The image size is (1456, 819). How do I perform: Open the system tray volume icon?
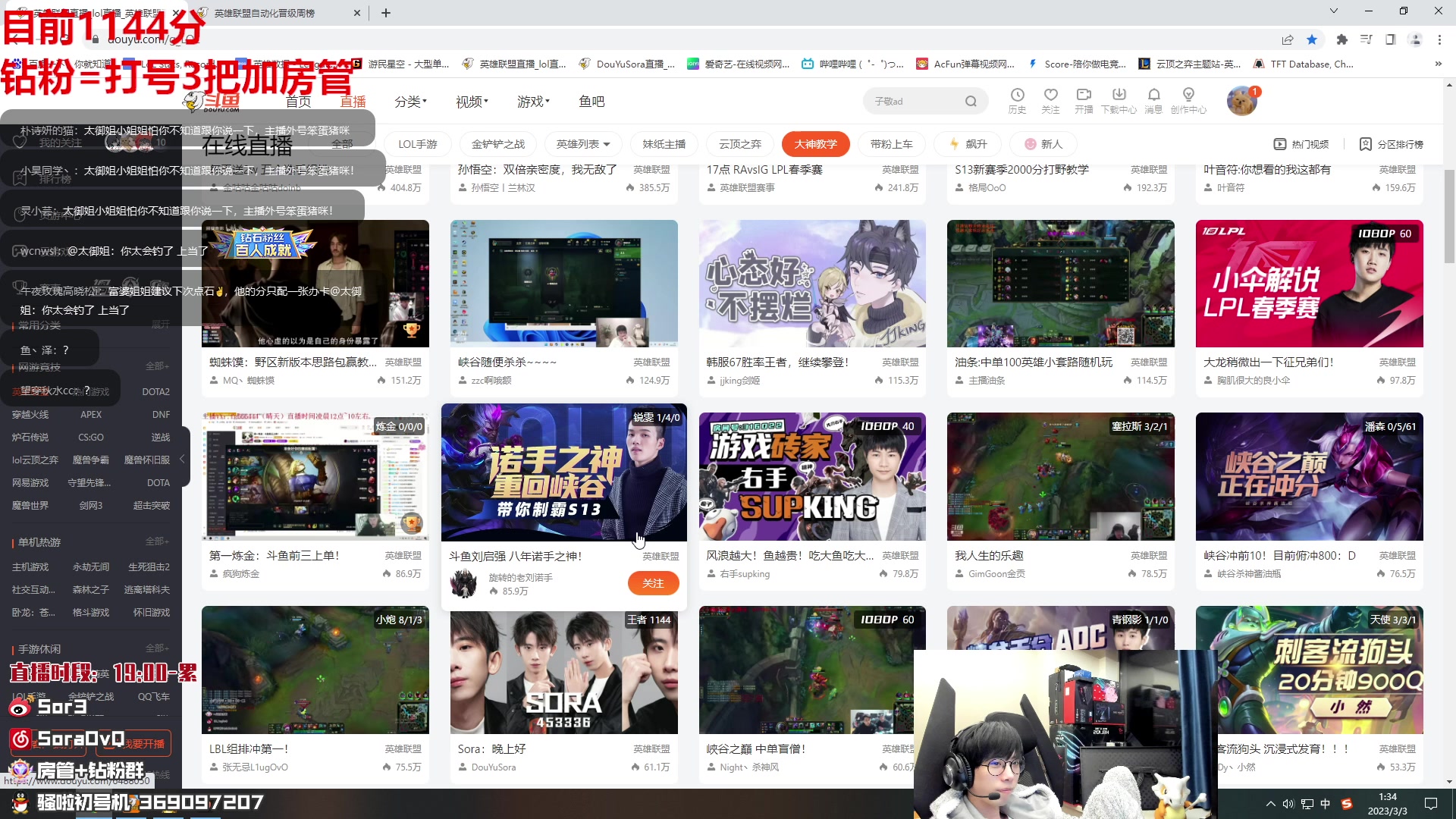pyautogui.click(x=1288, y=804)
